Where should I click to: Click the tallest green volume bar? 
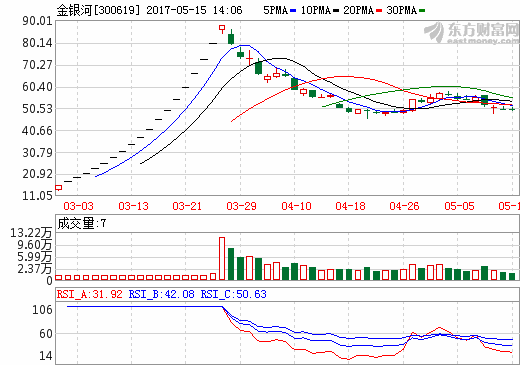(x=231, y=264)
